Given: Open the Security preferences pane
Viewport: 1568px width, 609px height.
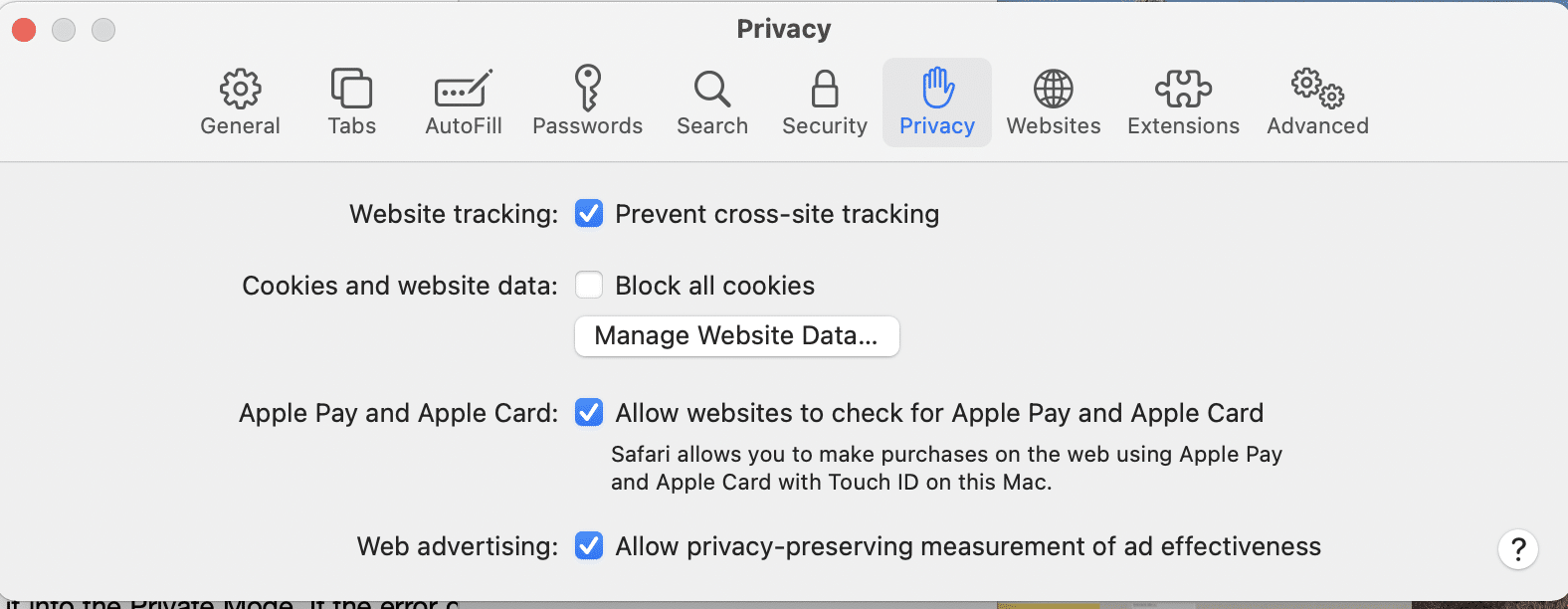Looking at the screenshot, I should 824,100.
